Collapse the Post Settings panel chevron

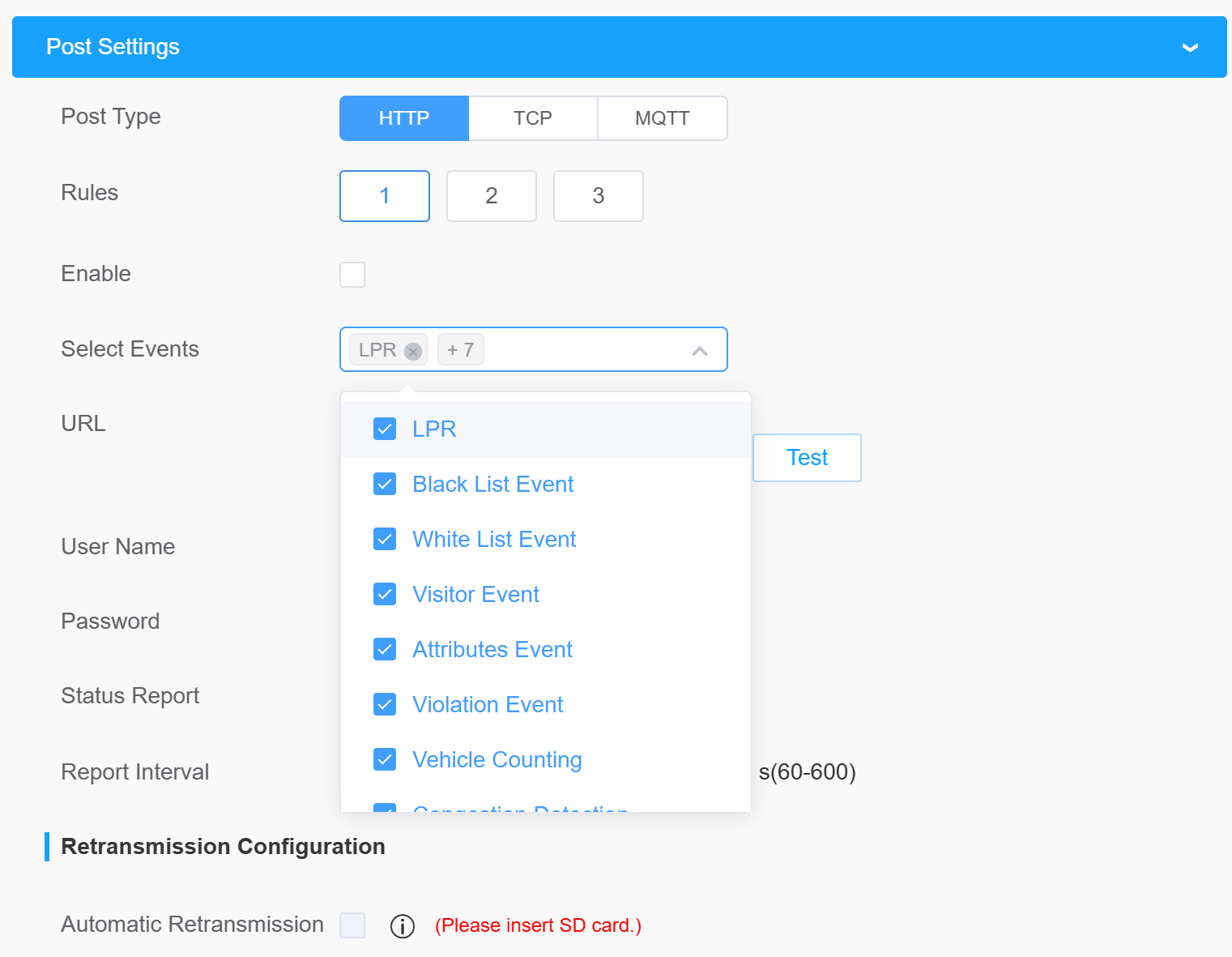(x=1190, y=48)
